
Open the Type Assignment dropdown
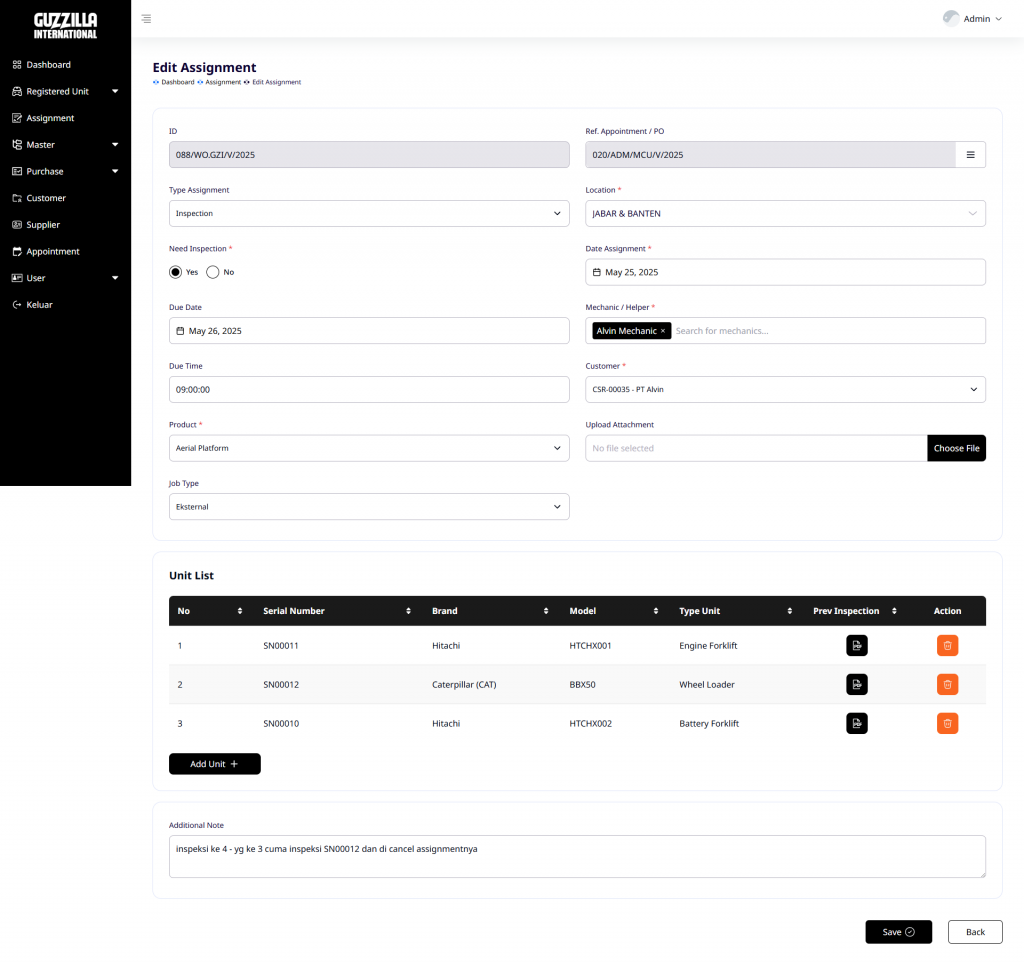[x=369, y=214]
